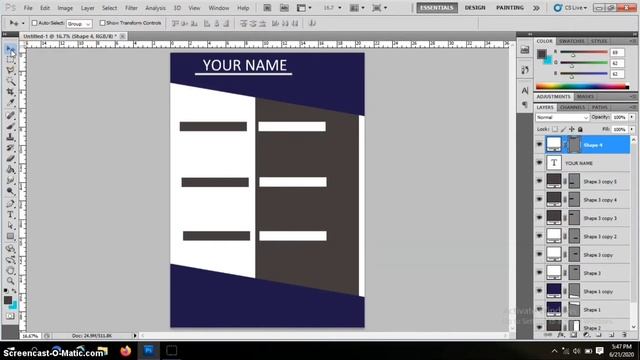The image size is (640, 360).
Task: Click add layer style fx button
Action: 560,335
